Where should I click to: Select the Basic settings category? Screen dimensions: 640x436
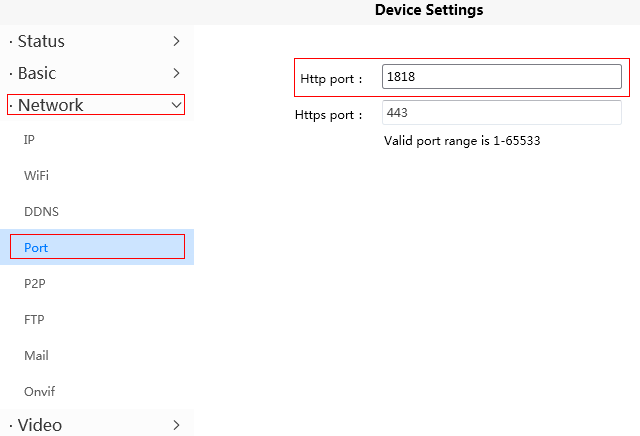click(x=37, y=73)
